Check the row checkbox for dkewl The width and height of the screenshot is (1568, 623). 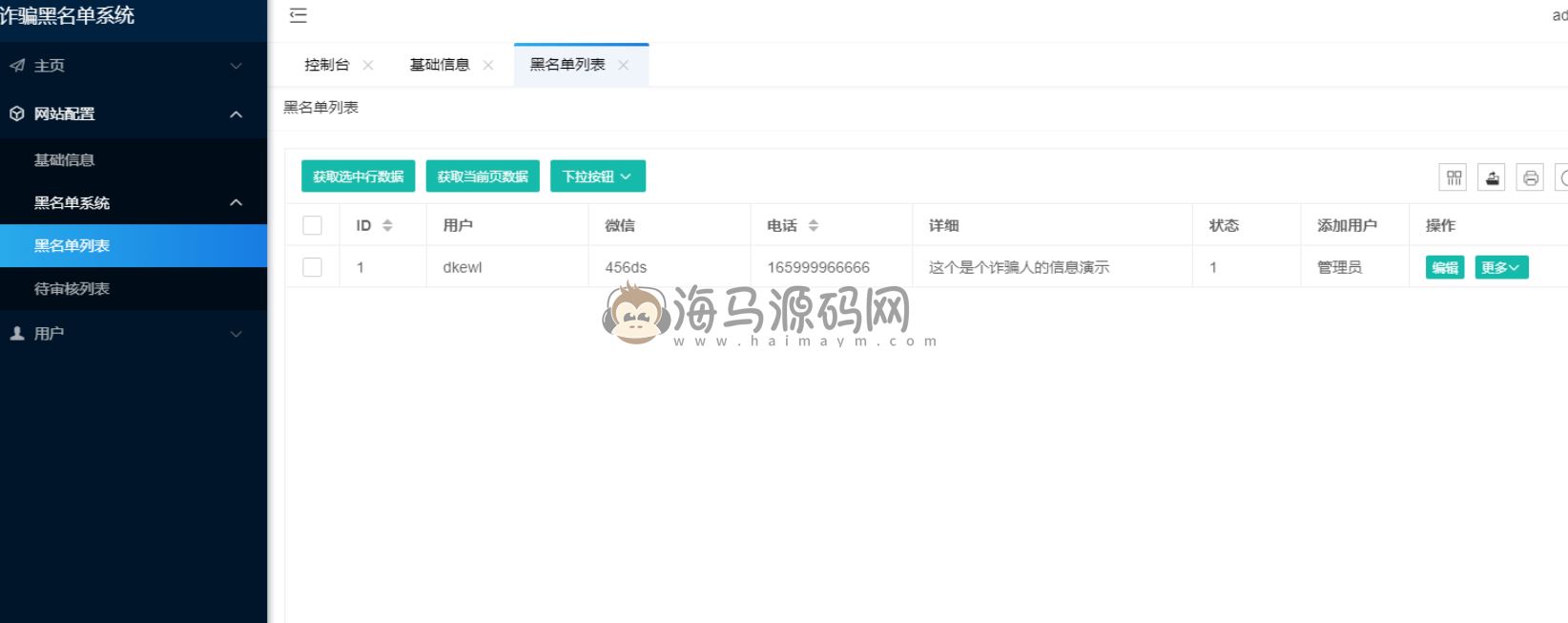[x=312, y=267]
